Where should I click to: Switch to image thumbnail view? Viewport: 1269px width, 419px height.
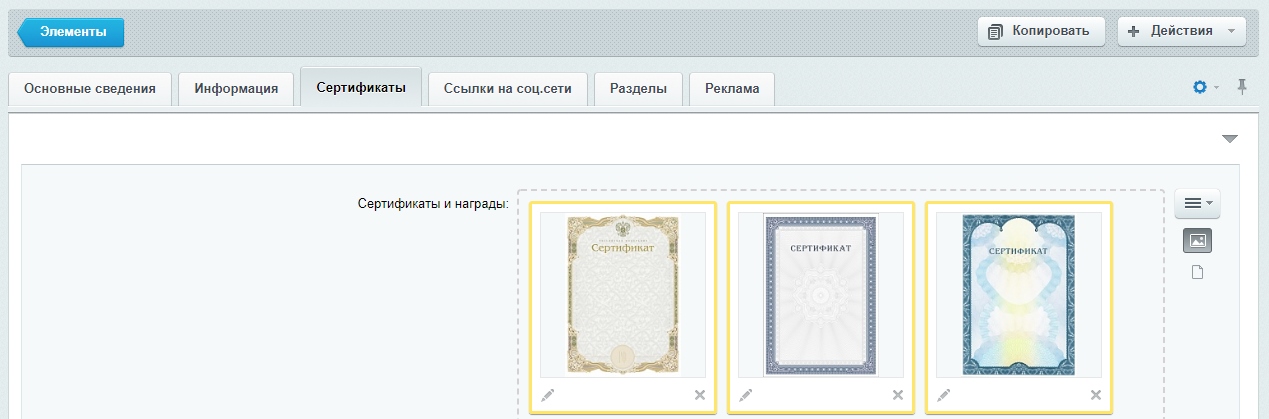click(x=1197, y=240)
